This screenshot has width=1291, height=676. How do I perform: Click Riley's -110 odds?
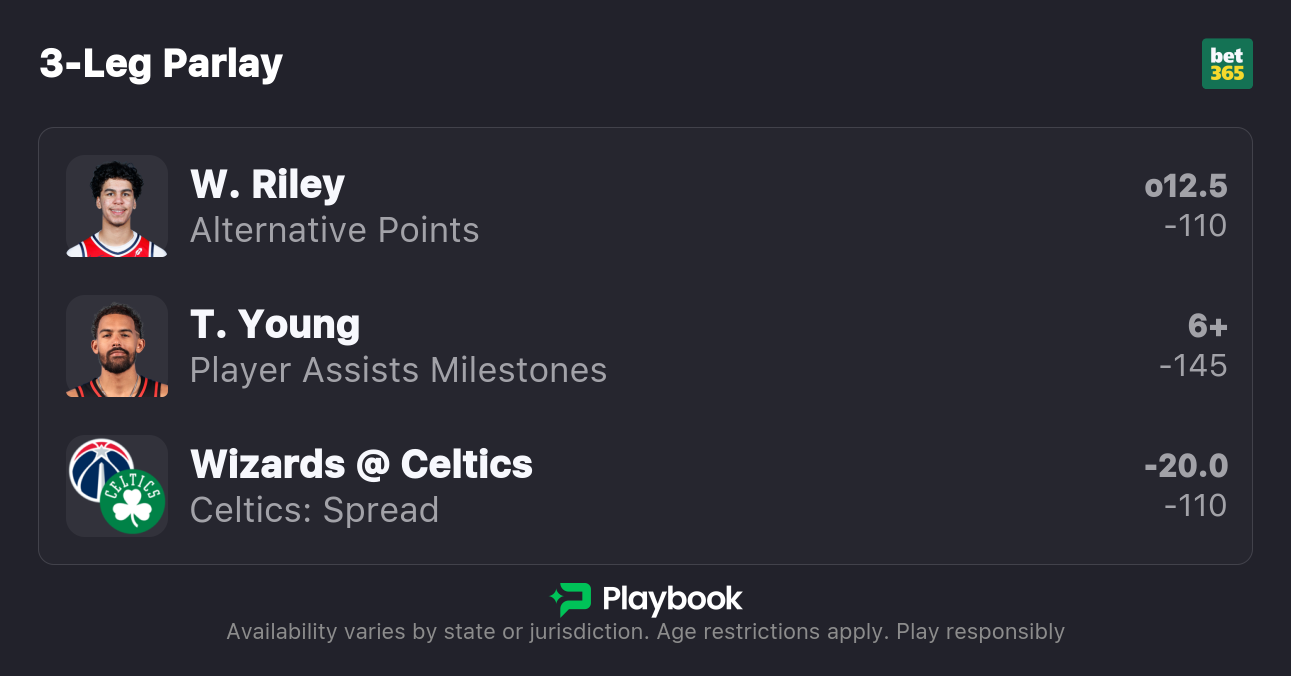pos(1195,226)
